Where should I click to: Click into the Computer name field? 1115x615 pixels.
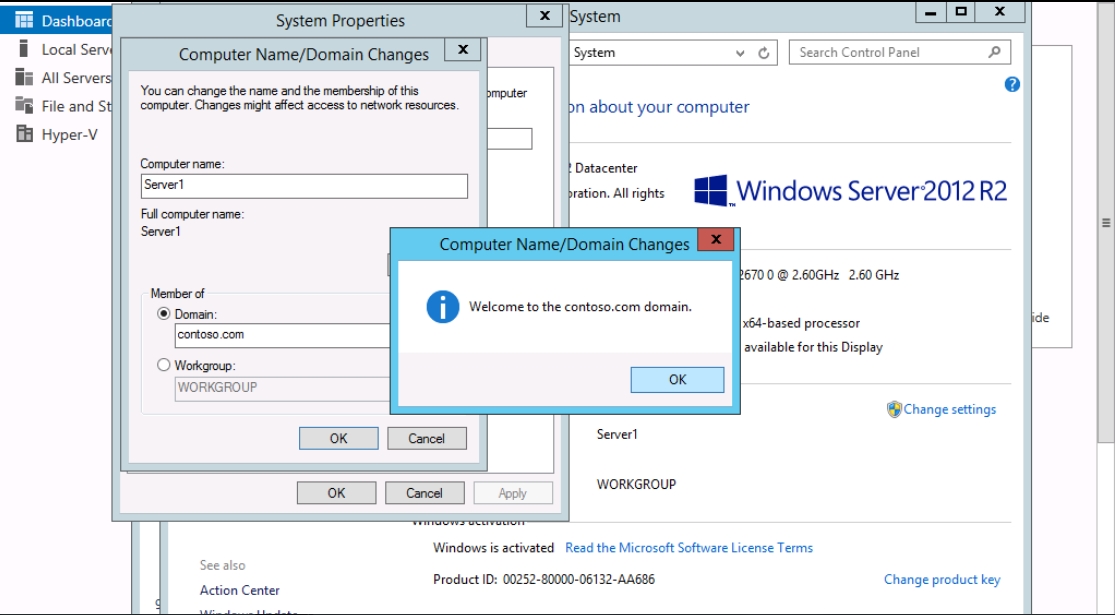coord(304,186)
